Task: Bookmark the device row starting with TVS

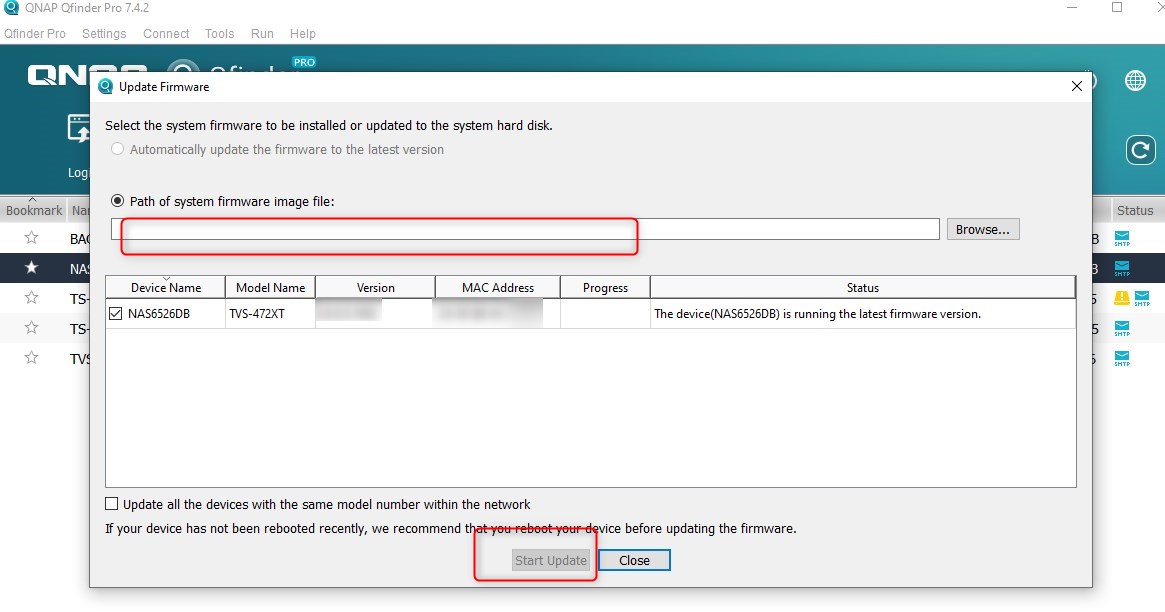Action: pos(31,358)
